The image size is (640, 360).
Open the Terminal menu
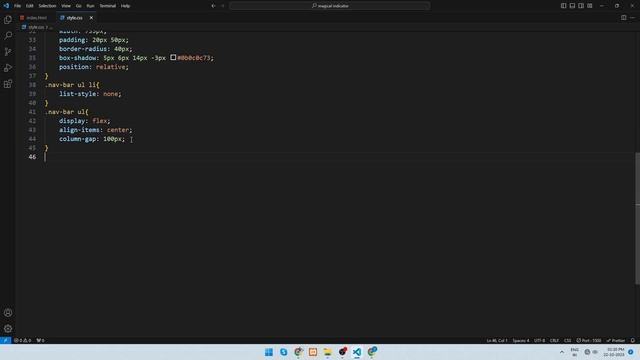coord(107,6)
